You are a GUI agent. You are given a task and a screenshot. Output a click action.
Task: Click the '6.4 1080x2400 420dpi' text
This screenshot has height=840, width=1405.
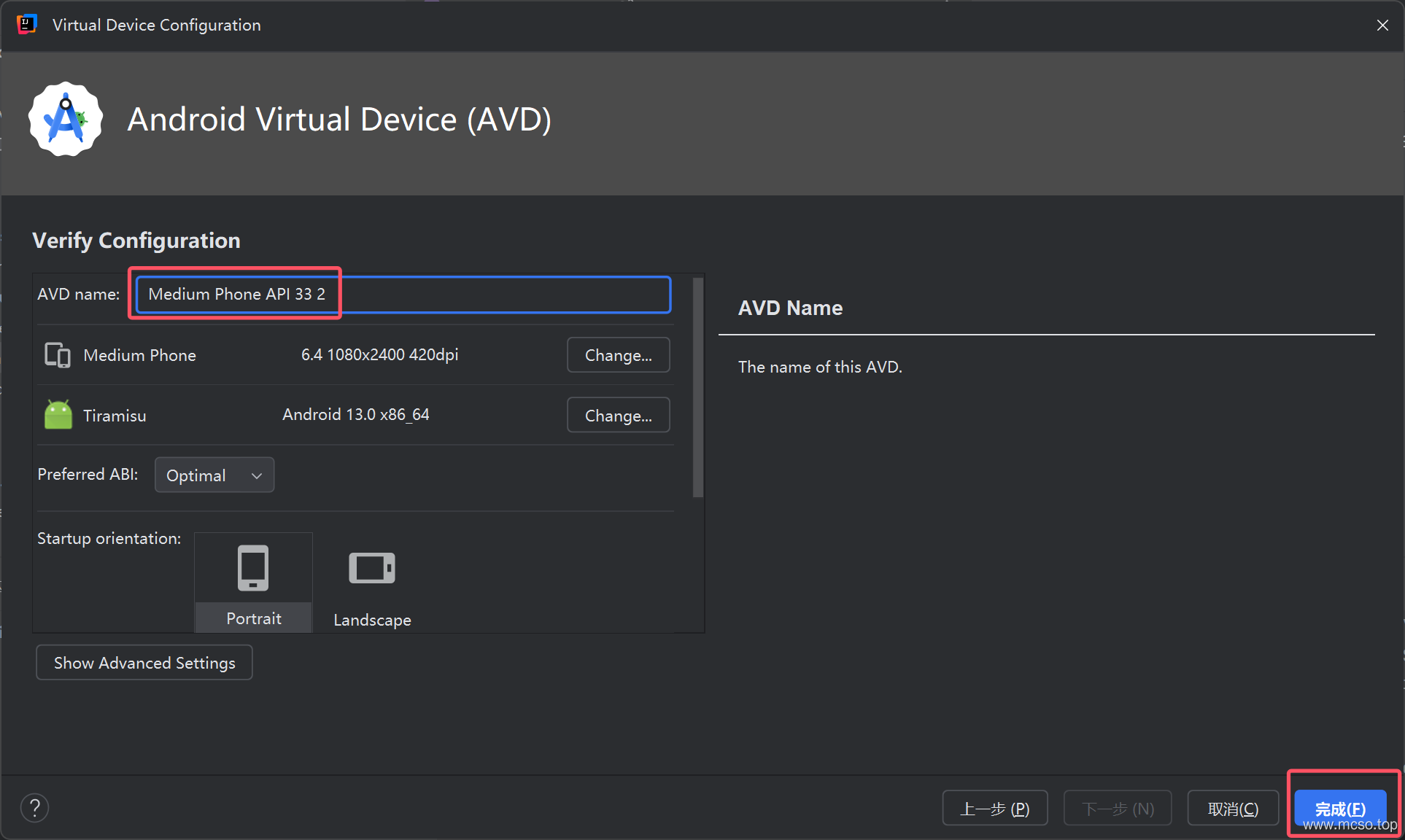(x=380, y=355)
